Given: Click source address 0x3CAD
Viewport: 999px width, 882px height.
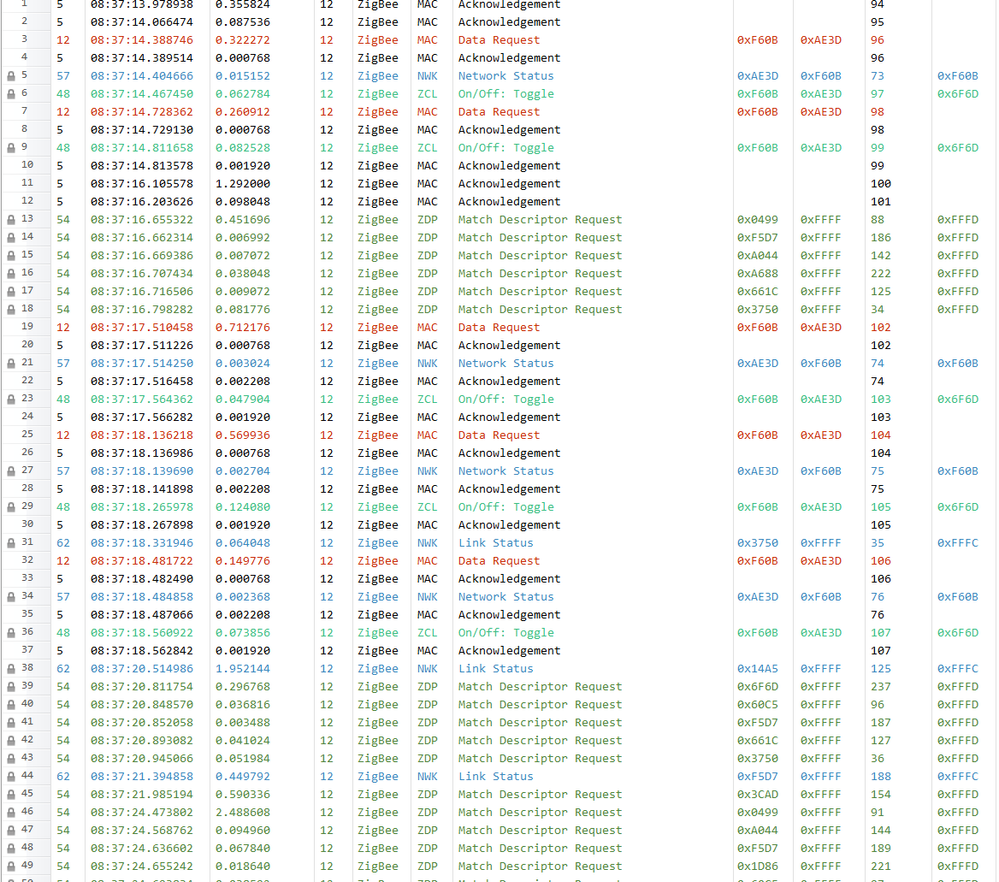Looking at the screenshot, I should [x=758, y=795].
